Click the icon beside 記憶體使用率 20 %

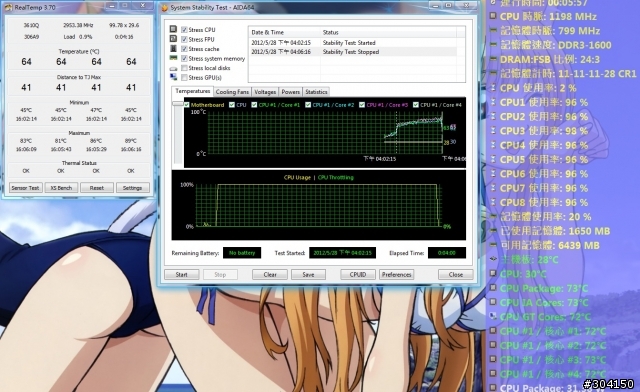(493, 216)
